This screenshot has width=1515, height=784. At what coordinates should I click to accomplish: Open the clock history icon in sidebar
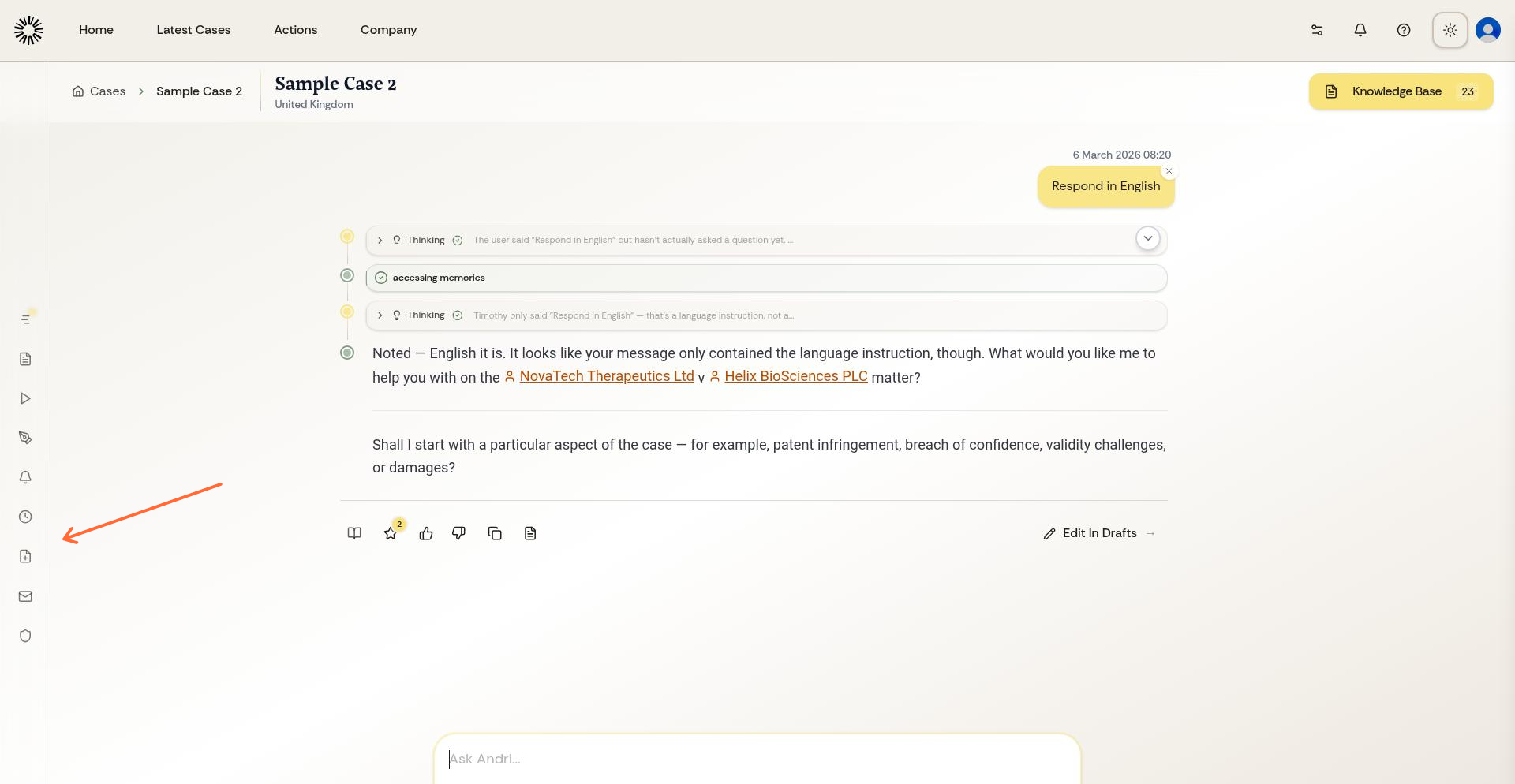click(25, 517)
